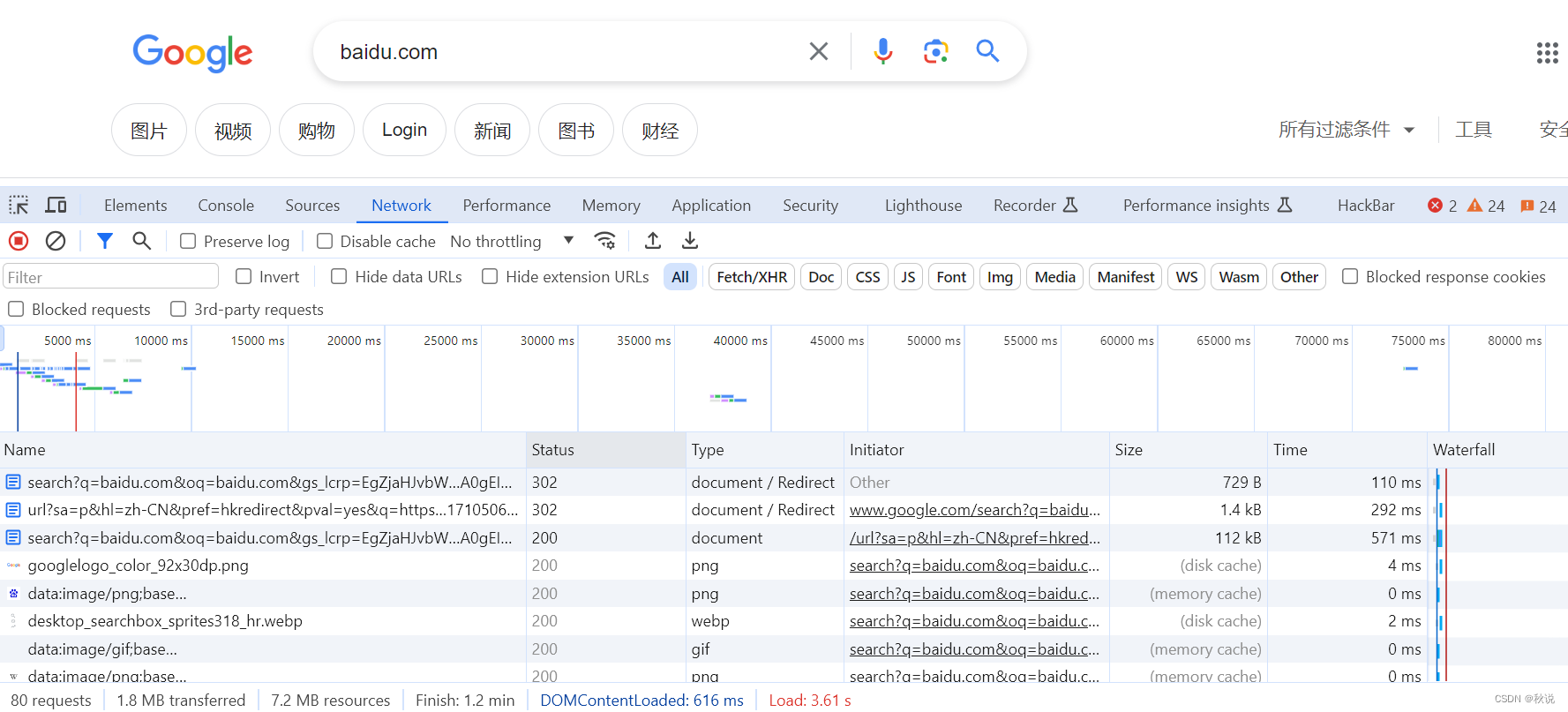Image resolution: width=1568 pixels, height=712 pixels.
Task: Check Hide data URLs
Action: click(339, 276)
